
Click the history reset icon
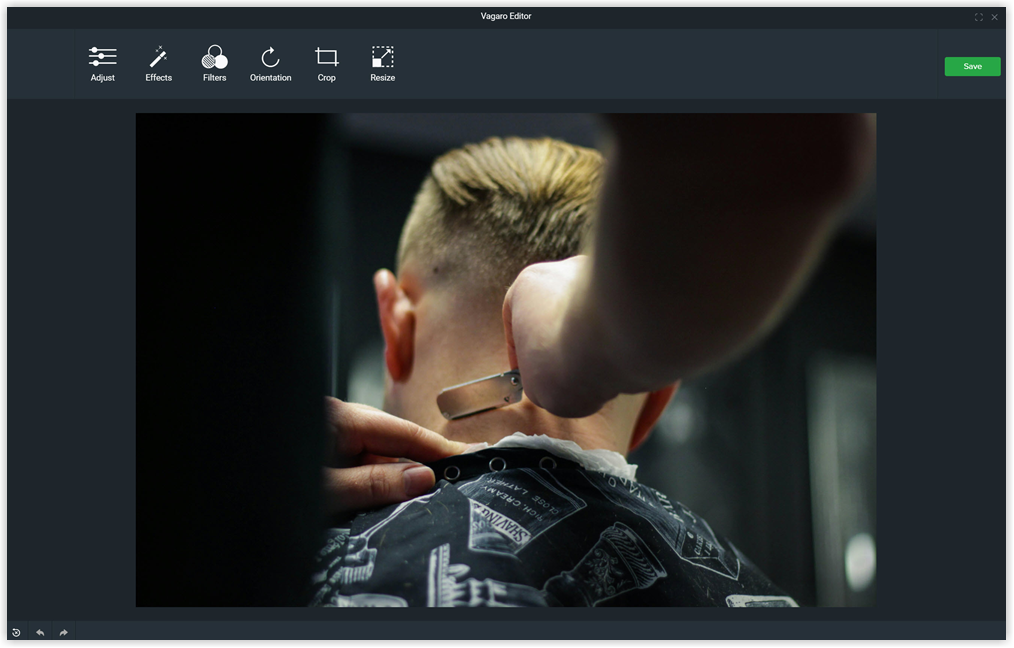click(16, 632)
